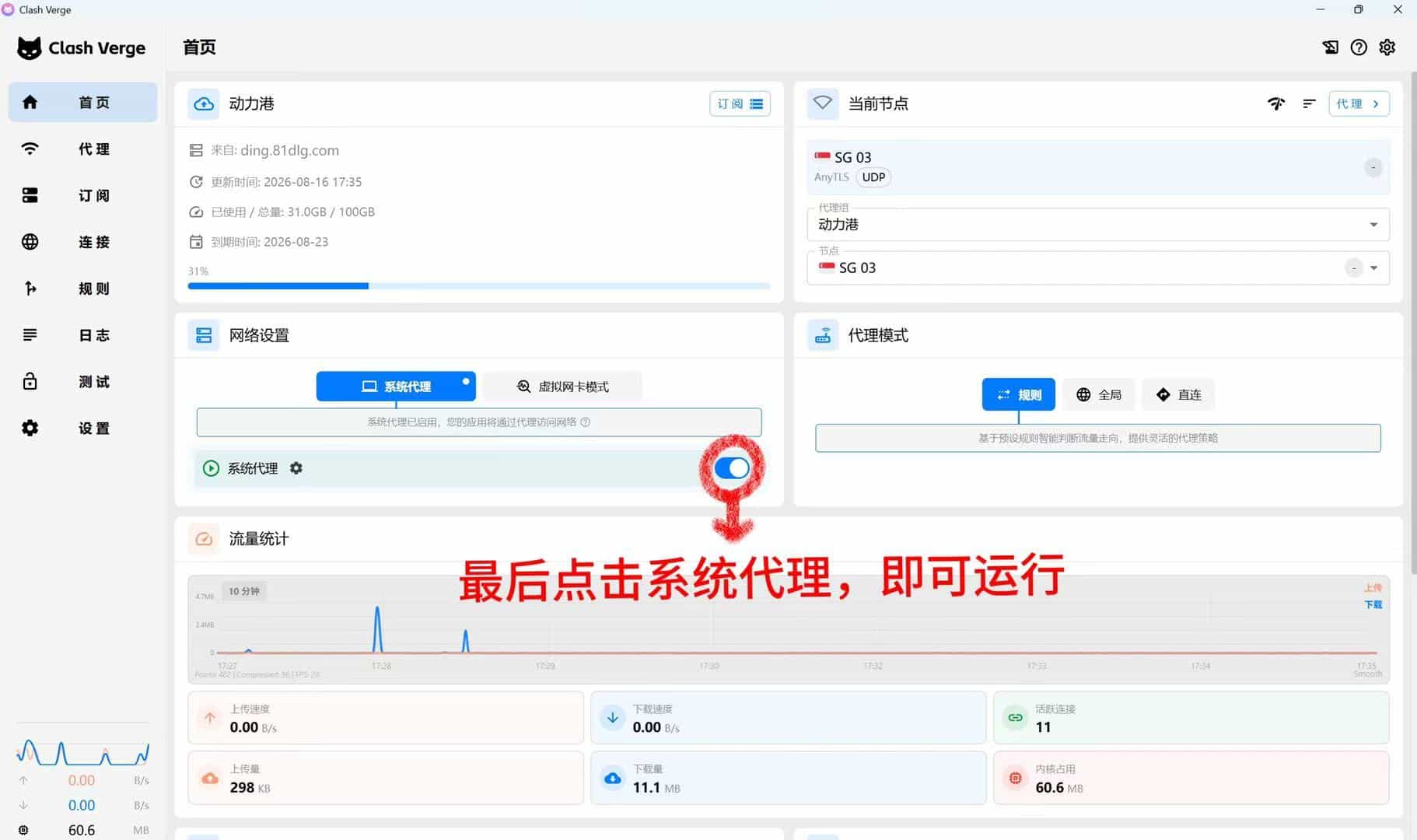Click the 上传 chart legend label
This screenshot has height=840, width=1417.
(1373, 588)
